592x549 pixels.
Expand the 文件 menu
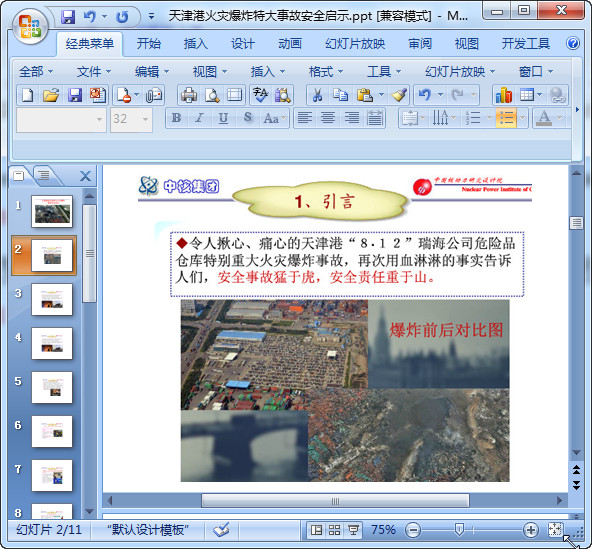pos(94,71)
